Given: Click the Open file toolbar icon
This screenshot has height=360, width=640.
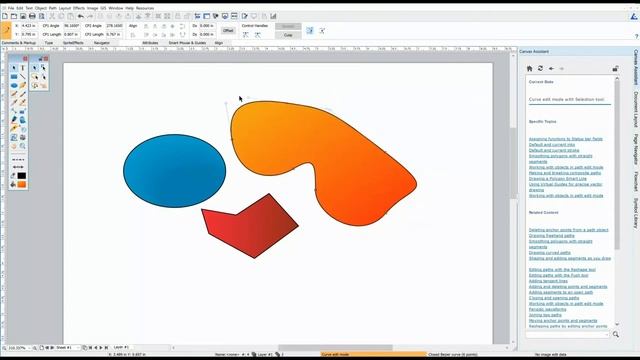Looking at the screenshot, I should 14,16.
